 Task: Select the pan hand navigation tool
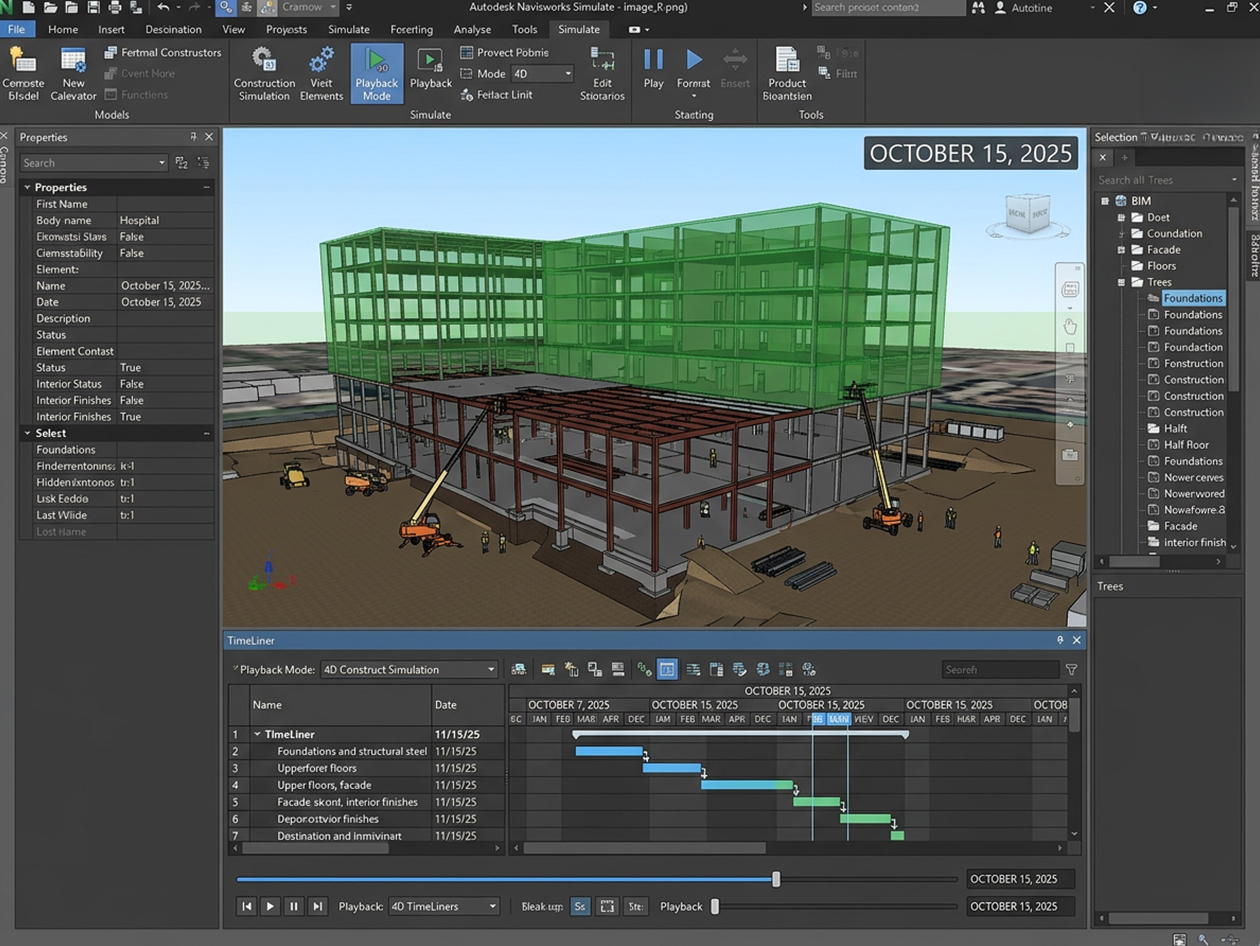pyautogui.click(x=1069, y=326)
